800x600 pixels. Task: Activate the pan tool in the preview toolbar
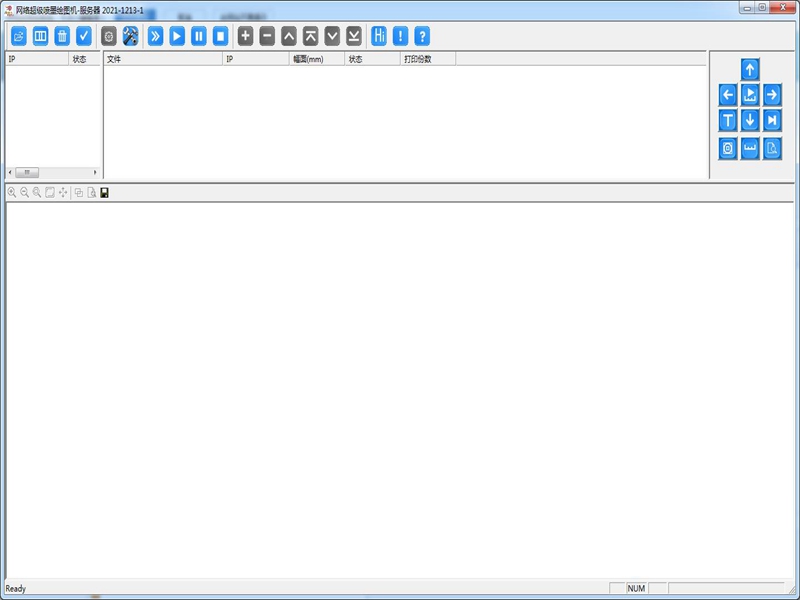click(62, 193)
